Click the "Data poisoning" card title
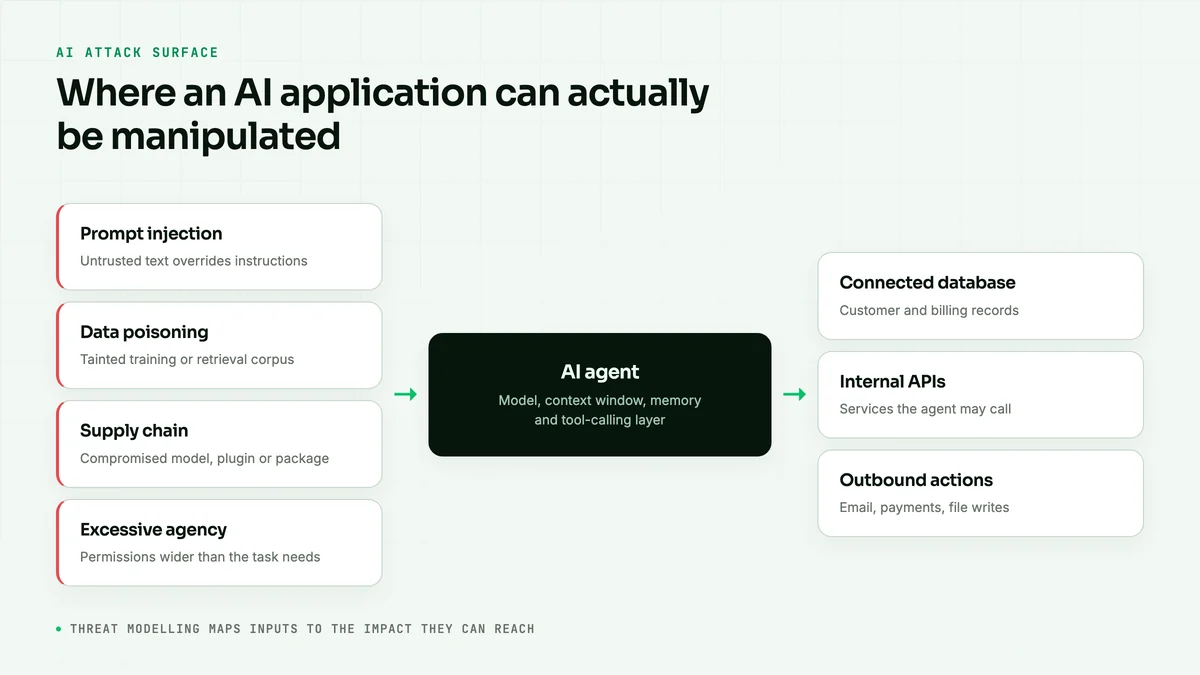The image size is (1200, 675). 144,332
